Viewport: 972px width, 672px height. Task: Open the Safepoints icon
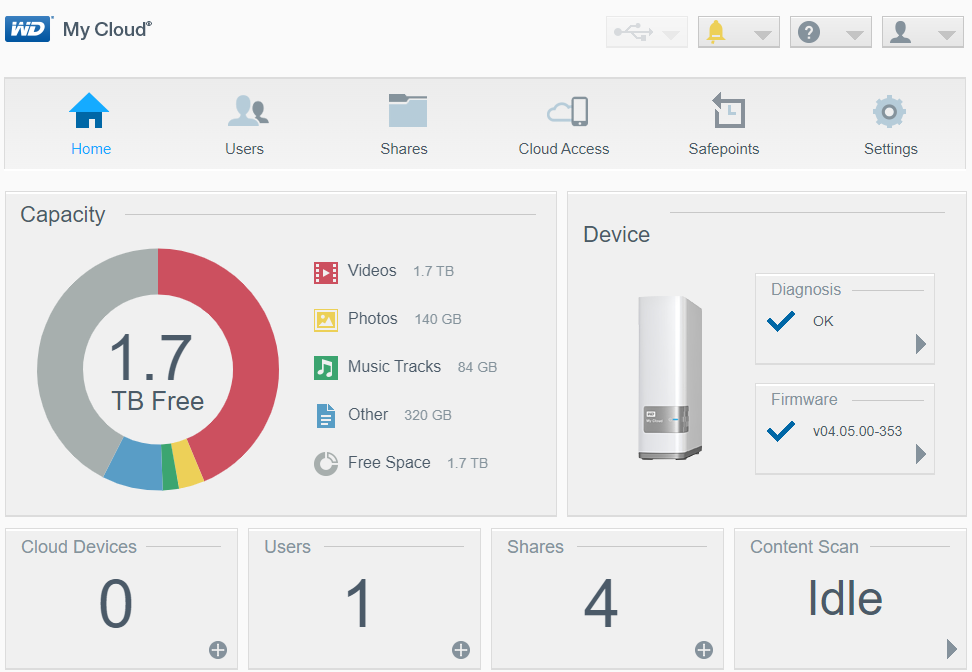(x=728, y=110)
